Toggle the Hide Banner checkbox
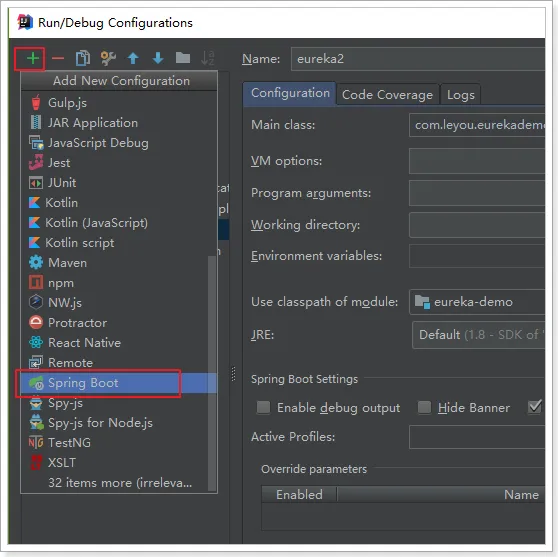 click(424, 407)
